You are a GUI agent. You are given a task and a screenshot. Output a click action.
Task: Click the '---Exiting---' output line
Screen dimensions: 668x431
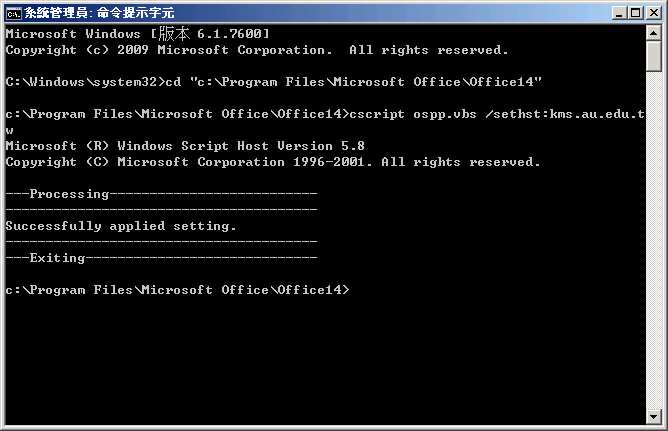coord(161,258)
